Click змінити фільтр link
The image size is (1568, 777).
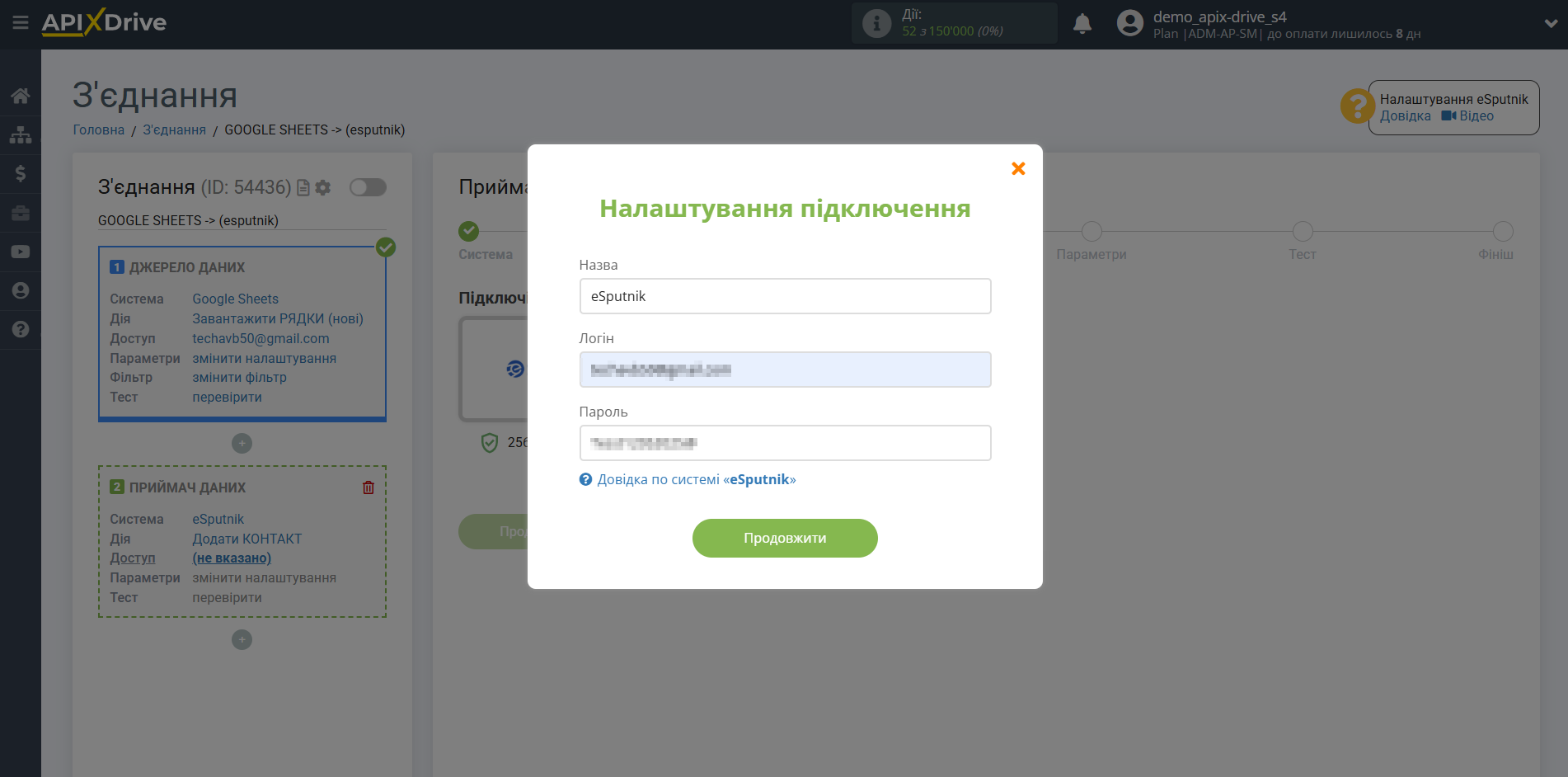pos(239,377)
